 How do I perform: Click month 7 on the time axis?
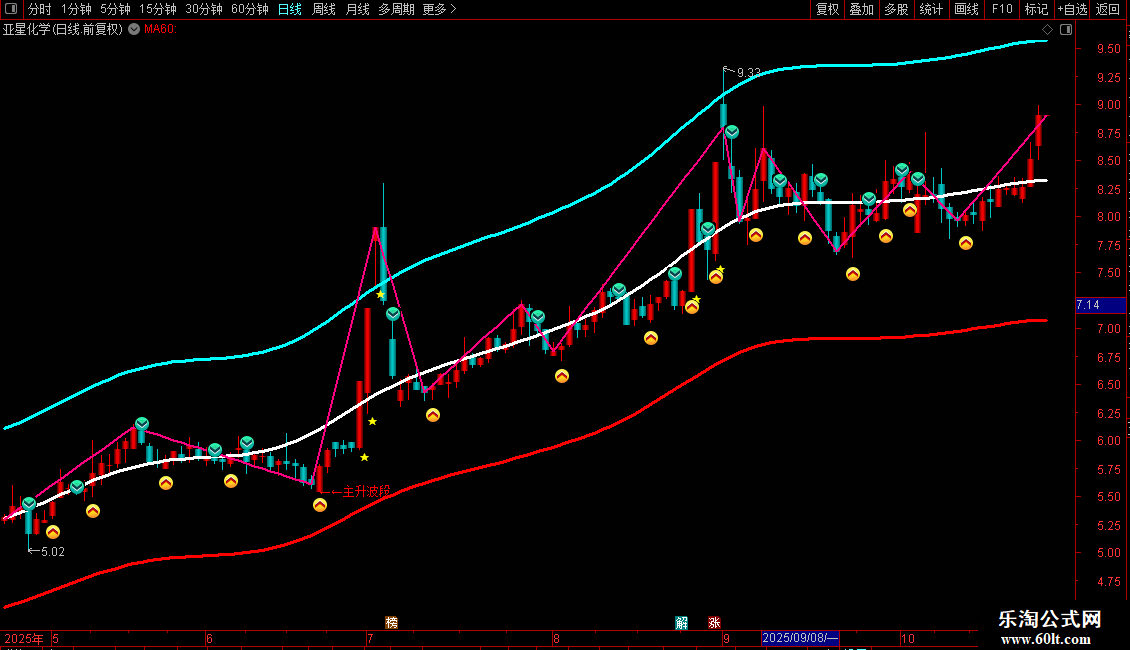[370, 638]
